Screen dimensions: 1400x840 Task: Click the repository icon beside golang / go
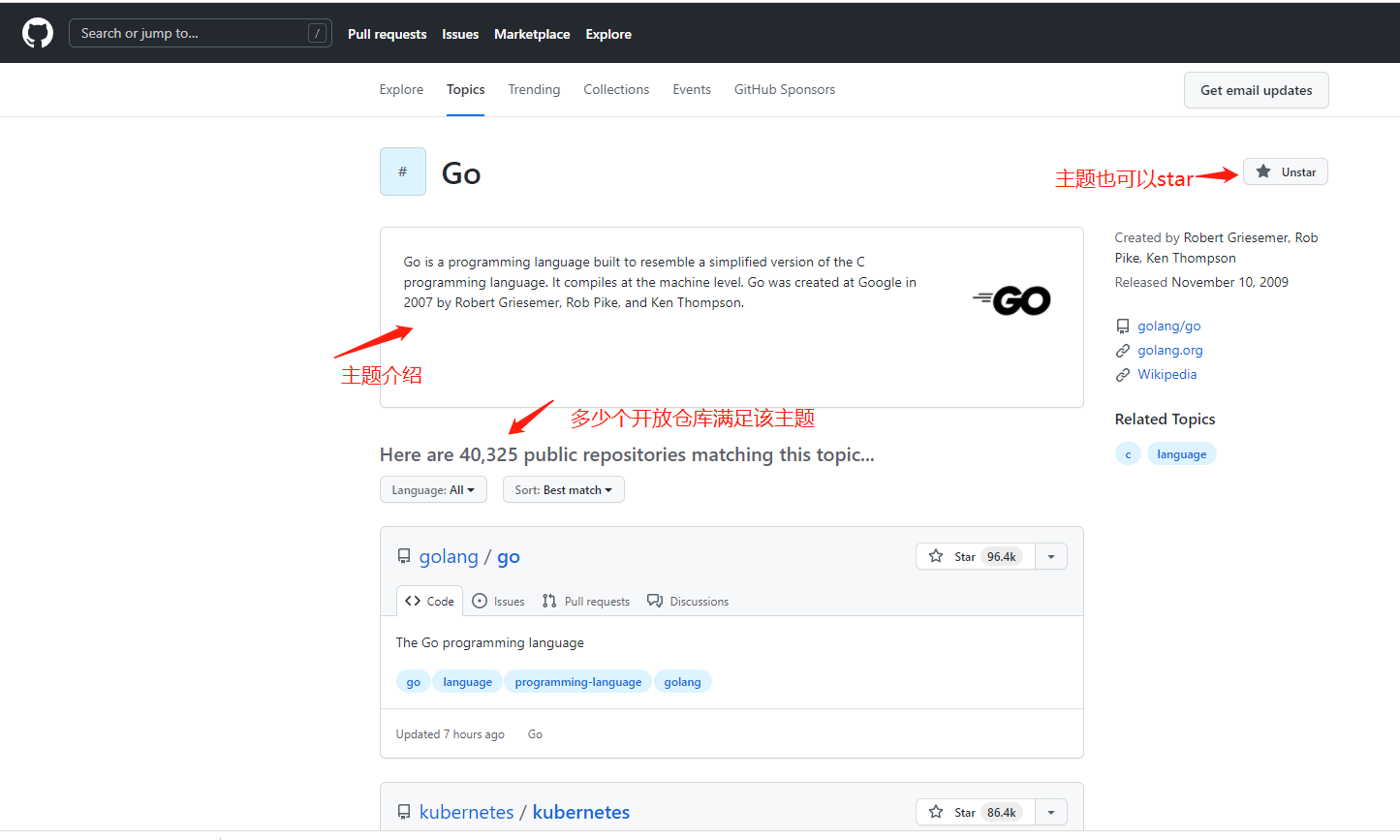pos(404,556)
